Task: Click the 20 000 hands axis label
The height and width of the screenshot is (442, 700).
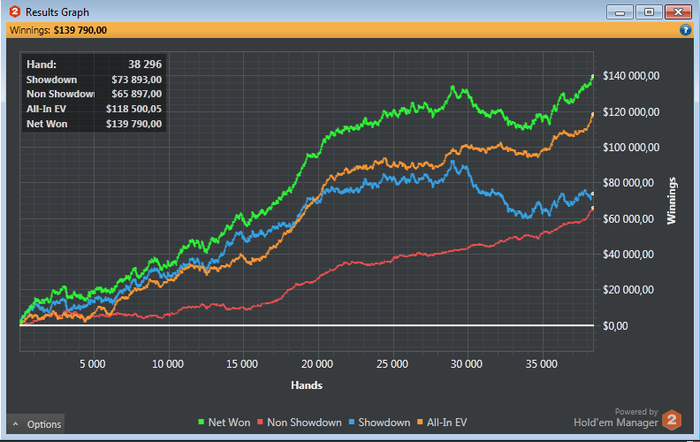Action: click(317, 364)
